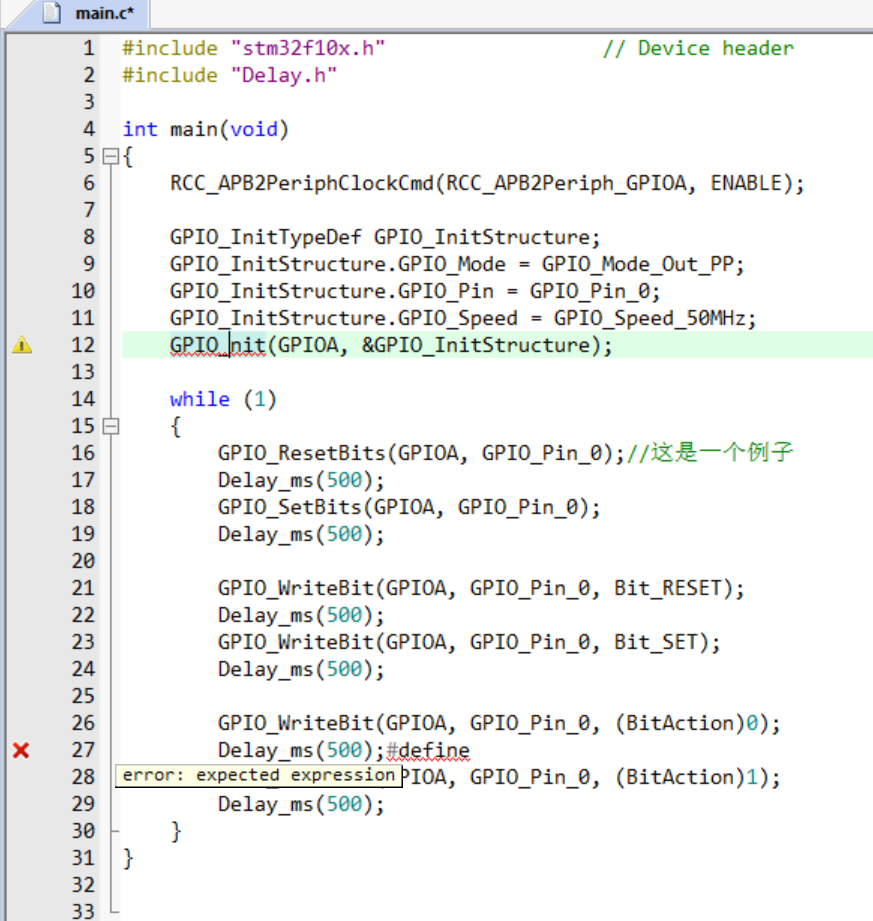Click line number 1 in gutter
Screen dimensions: 873x921
tap(88, 48)
